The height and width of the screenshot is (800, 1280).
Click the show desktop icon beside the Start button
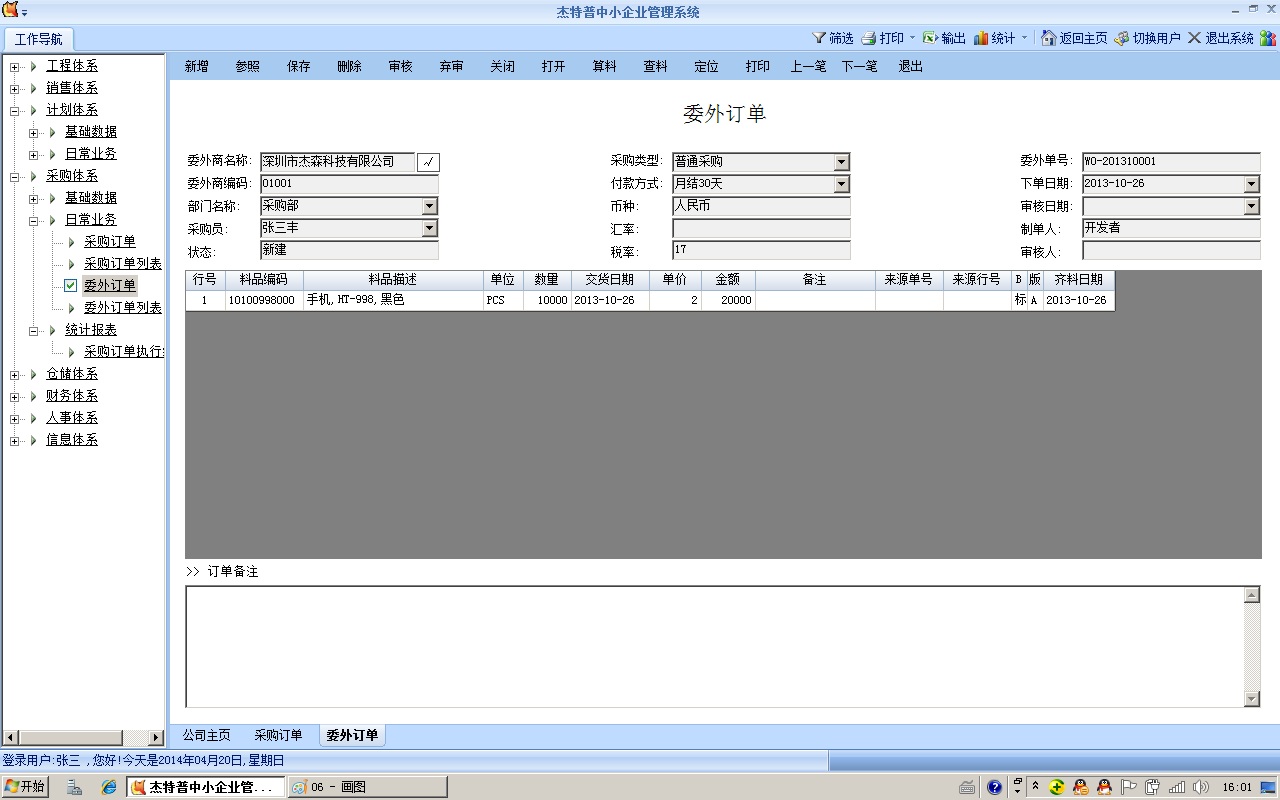pos(75,787)
